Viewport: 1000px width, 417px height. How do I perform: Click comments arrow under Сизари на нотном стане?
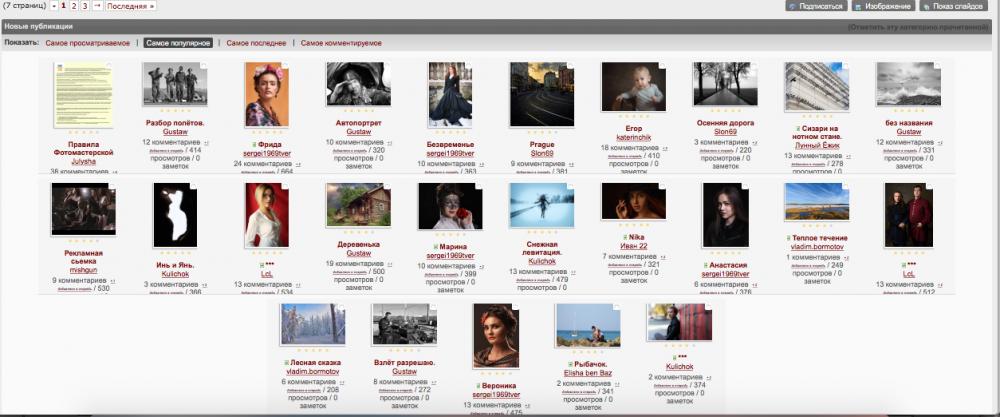(x=848, y=156)
